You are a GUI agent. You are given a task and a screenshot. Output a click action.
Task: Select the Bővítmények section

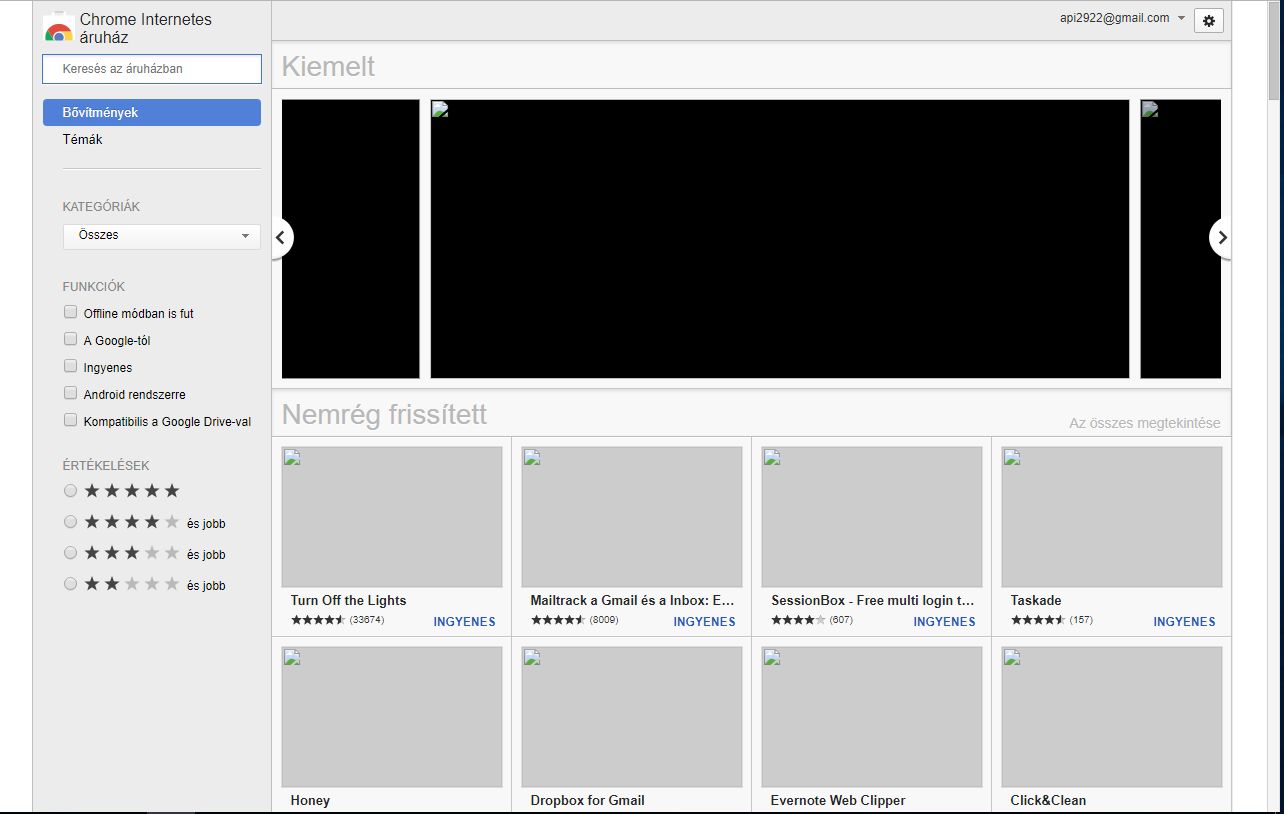tap(152, 113)
